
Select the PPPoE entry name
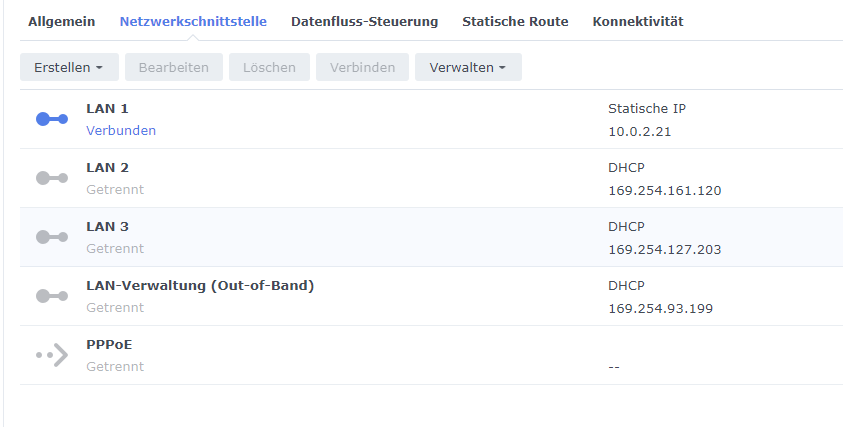[x=109, y=344]
